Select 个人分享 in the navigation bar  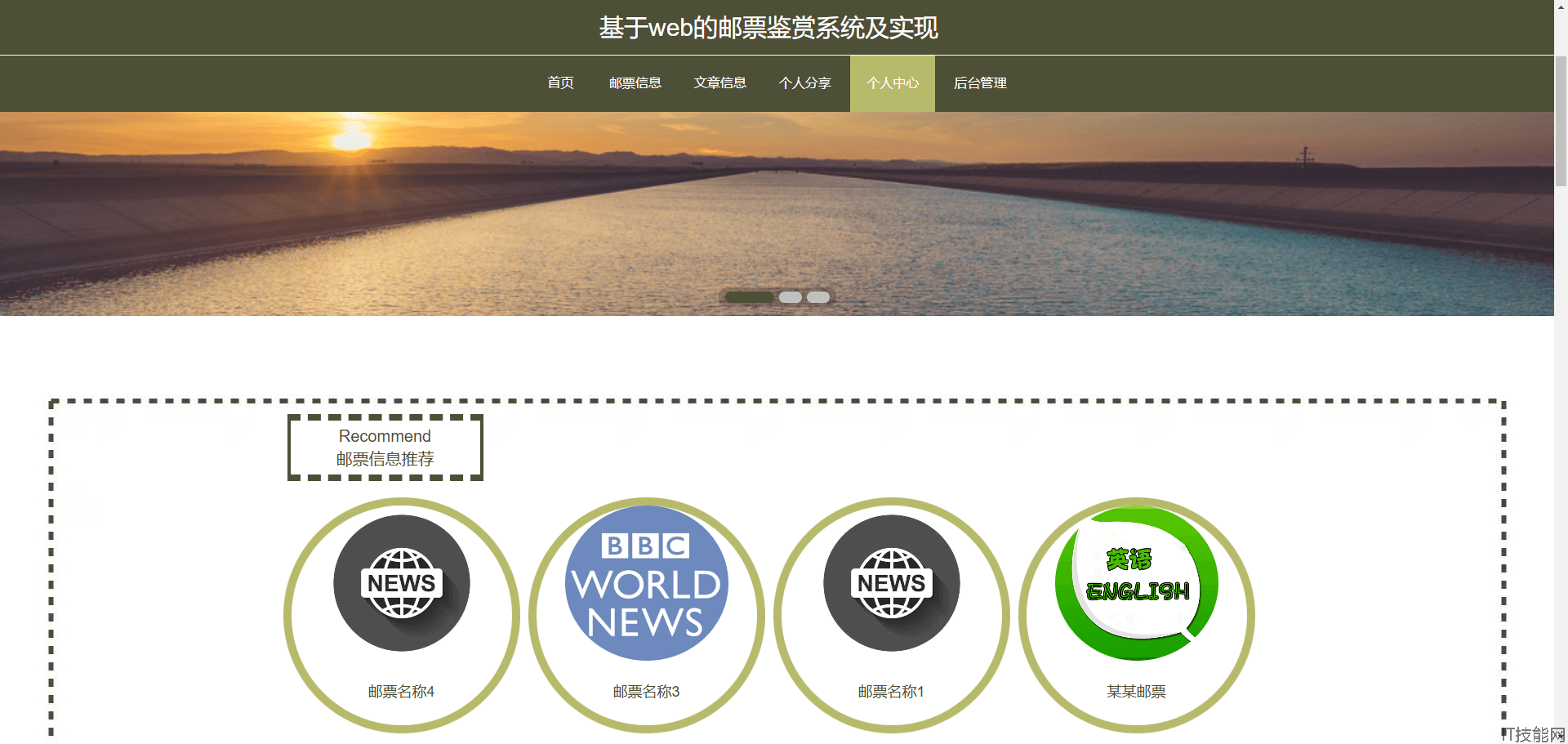pos(805,83)
